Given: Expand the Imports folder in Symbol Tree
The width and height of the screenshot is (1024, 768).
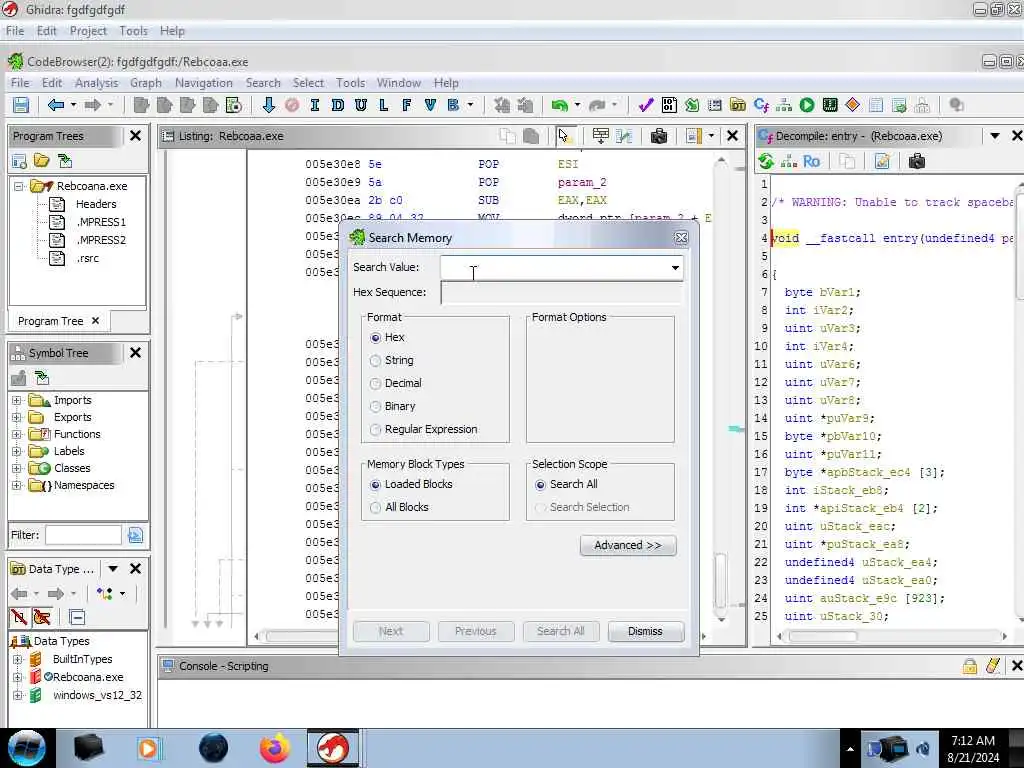Looking at the screenshot, I should coord(17,400).
